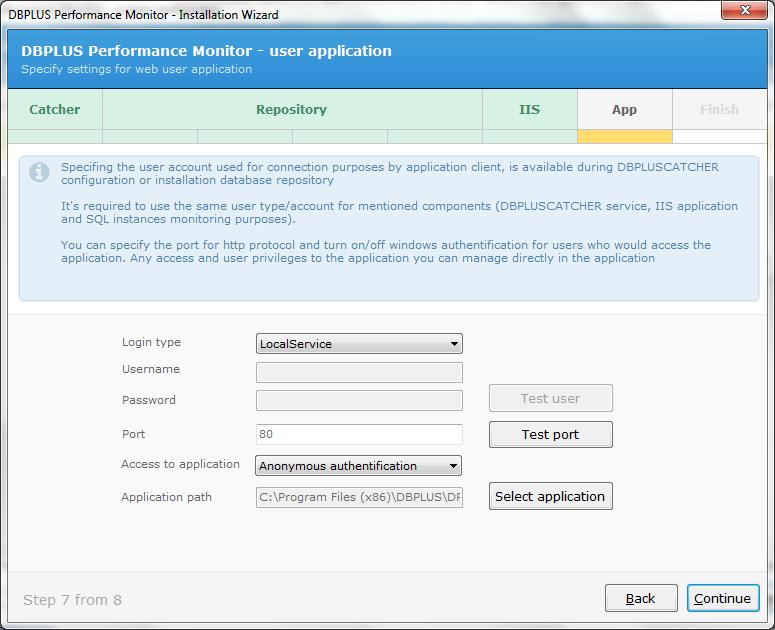Click the yellow progress segment under App
The image size is (775, 630).
[625, 137]
